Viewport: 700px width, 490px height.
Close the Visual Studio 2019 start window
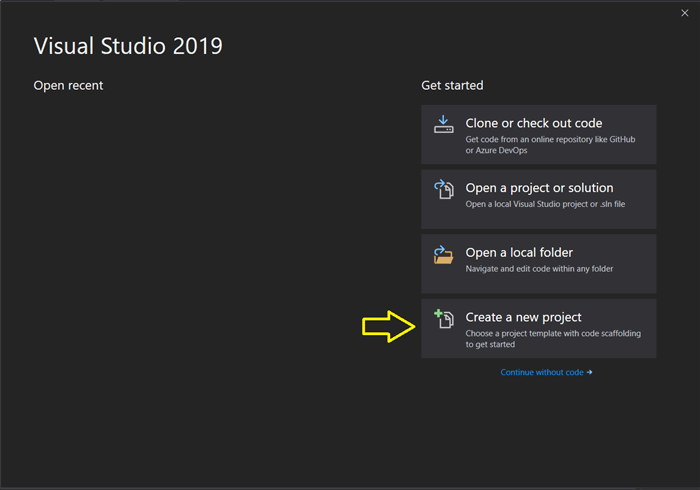(684, 13)
